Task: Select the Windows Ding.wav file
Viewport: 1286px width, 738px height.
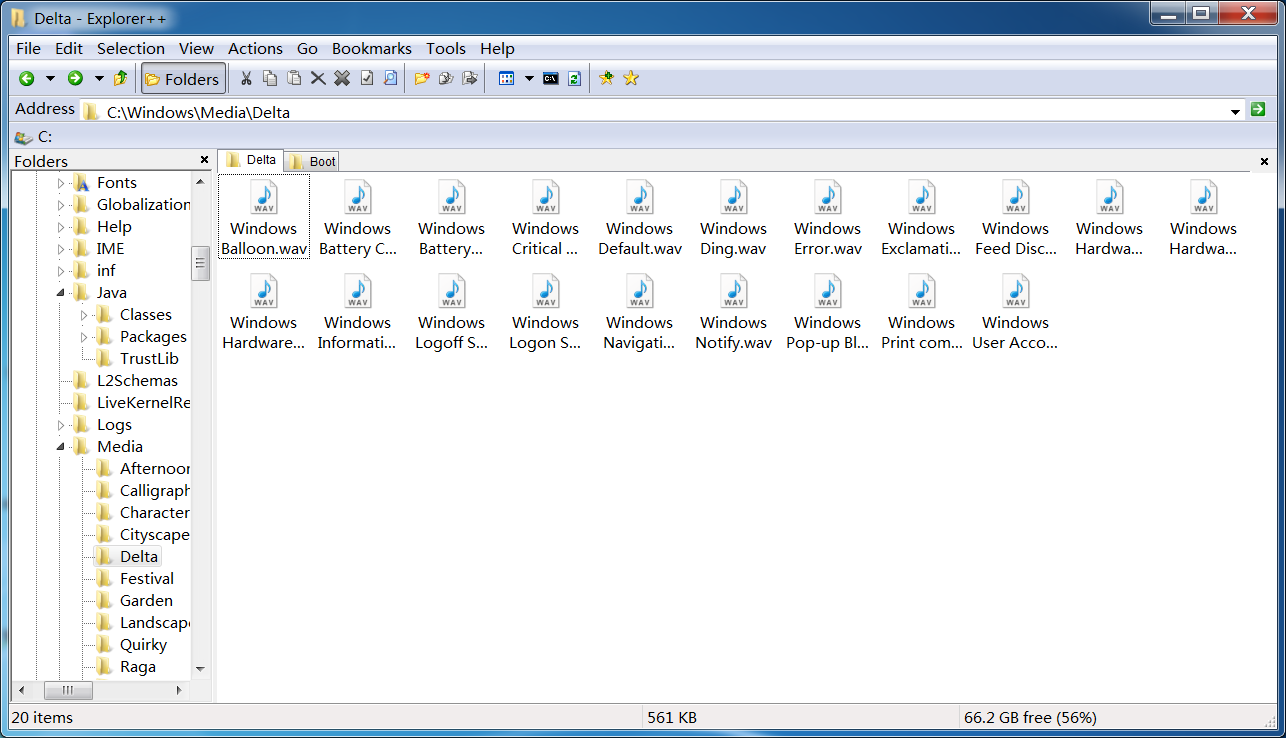Action: [733, 218]
